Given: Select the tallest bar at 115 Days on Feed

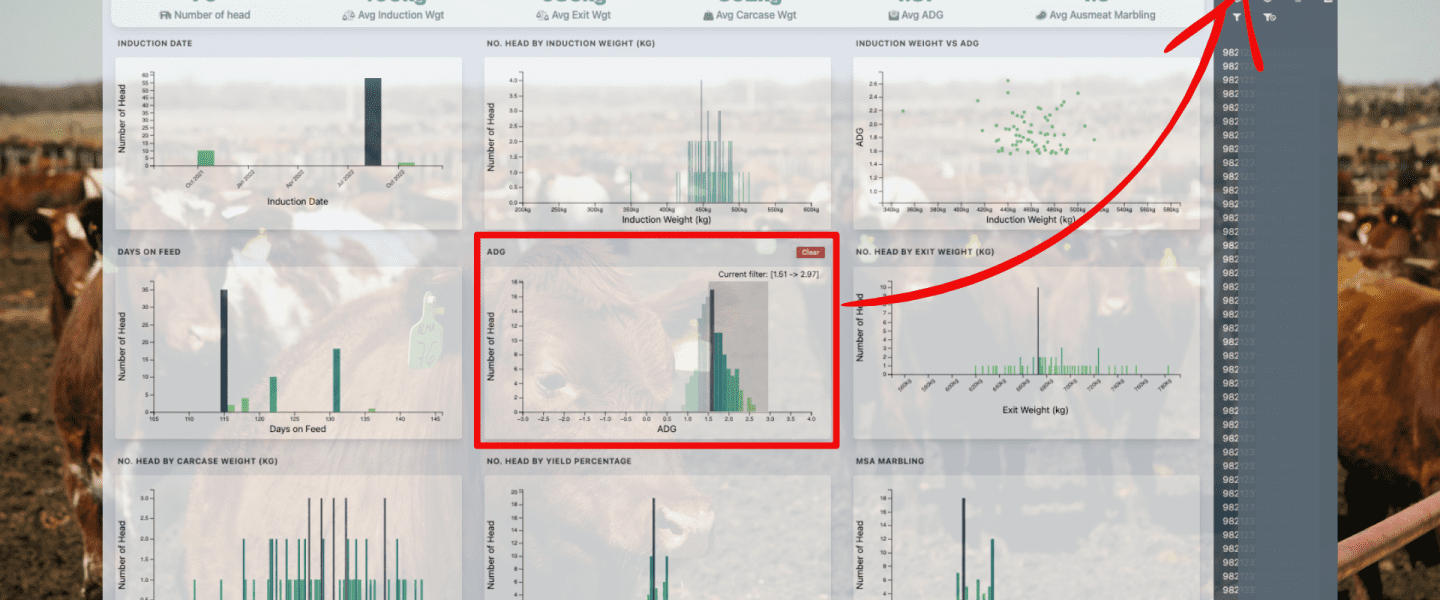Looking at the screenshot, I should coord(224,350).
